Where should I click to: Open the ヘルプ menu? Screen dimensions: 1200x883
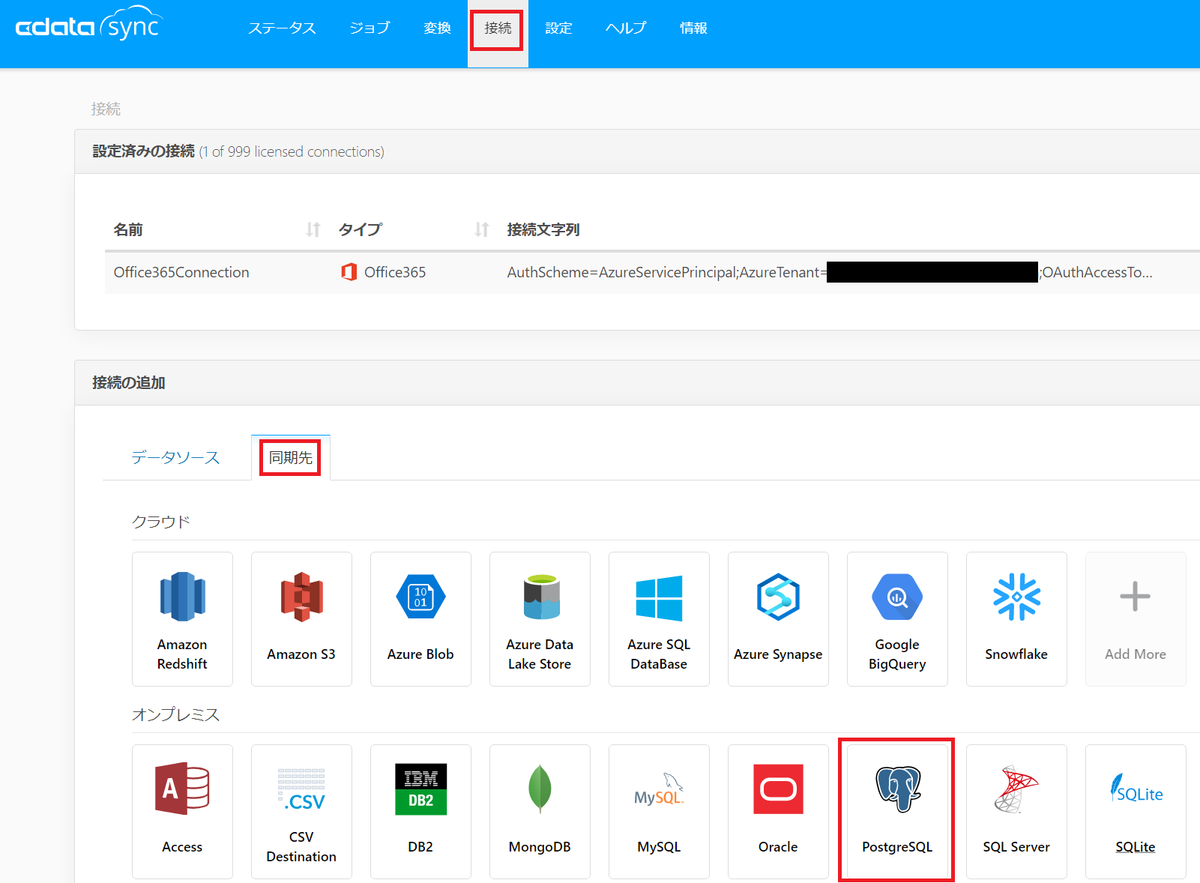point(626,29)
